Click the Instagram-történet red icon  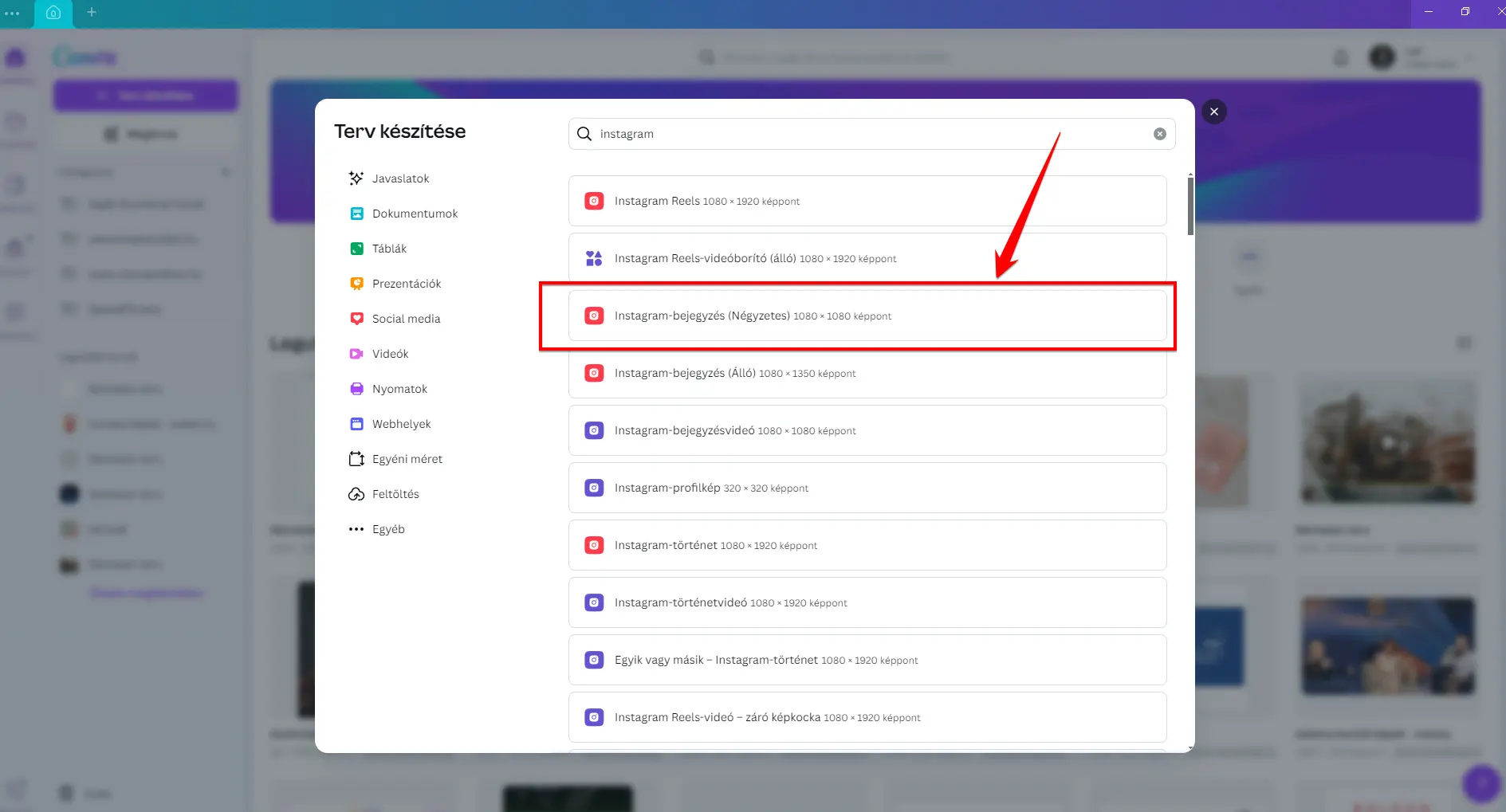(594, 545)
